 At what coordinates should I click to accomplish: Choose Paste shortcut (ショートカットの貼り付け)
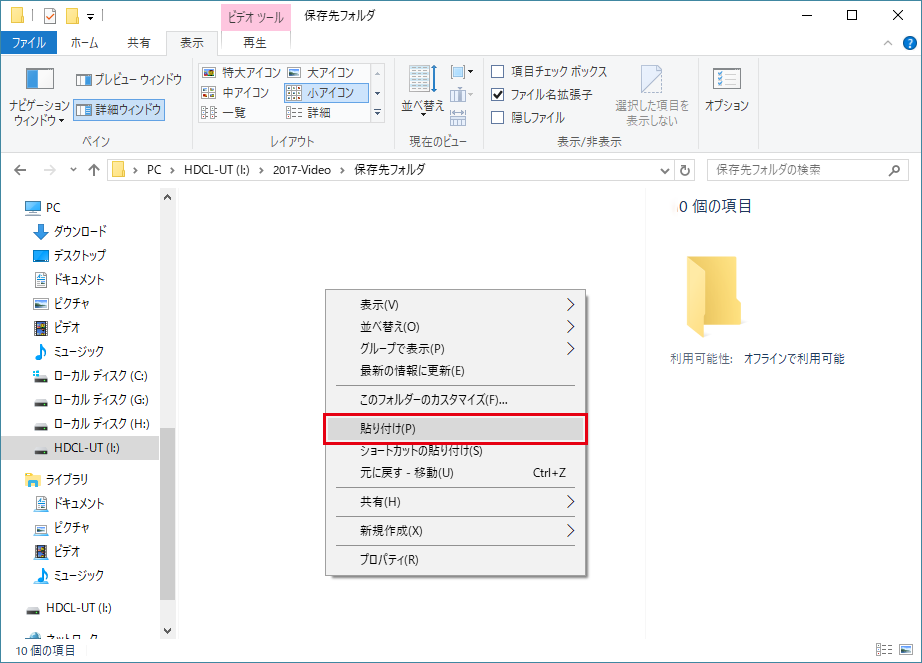click(x=455, y=451)
